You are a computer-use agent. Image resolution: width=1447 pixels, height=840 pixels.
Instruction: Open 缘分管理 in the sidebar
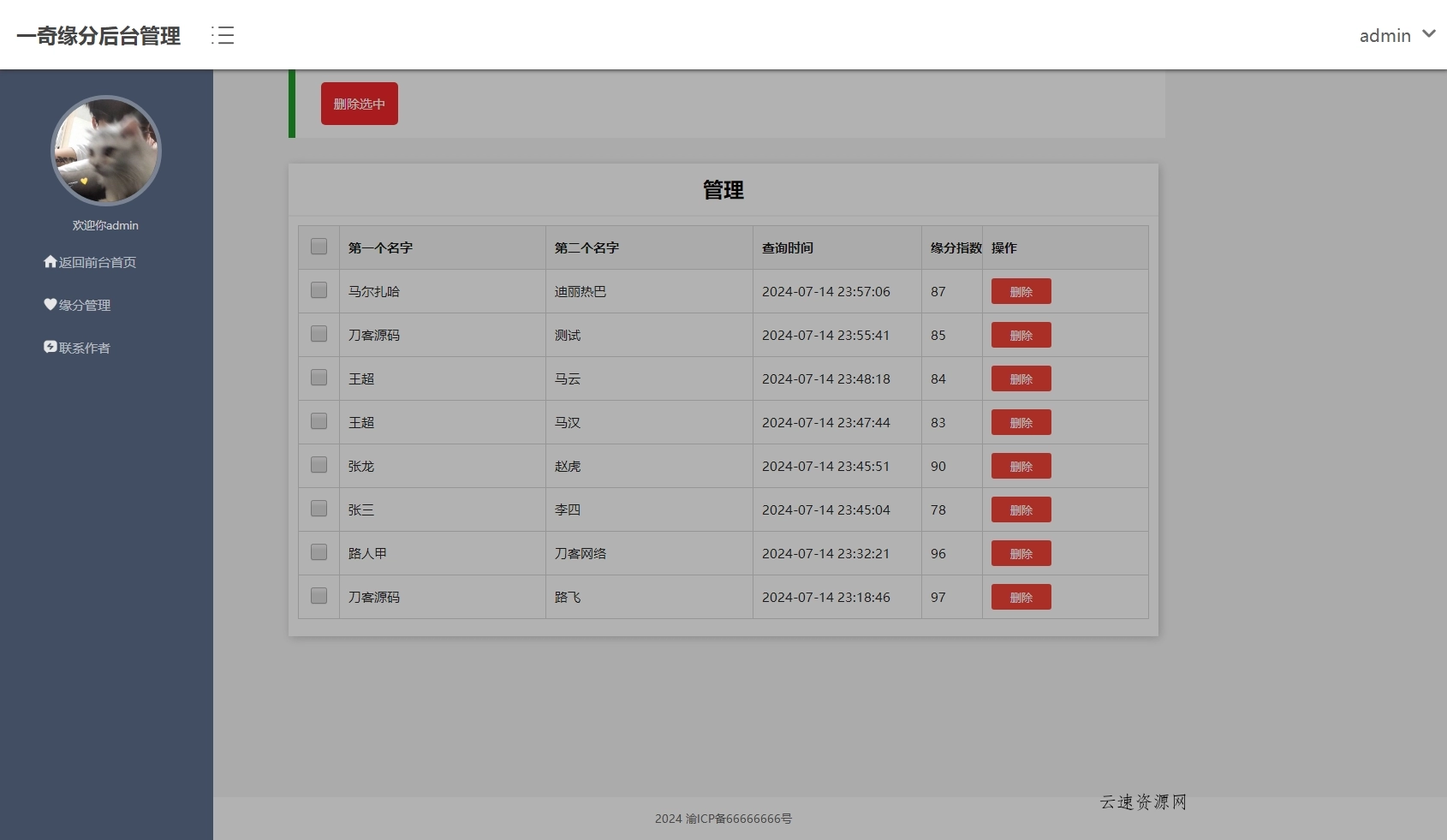tap(85, 306)
